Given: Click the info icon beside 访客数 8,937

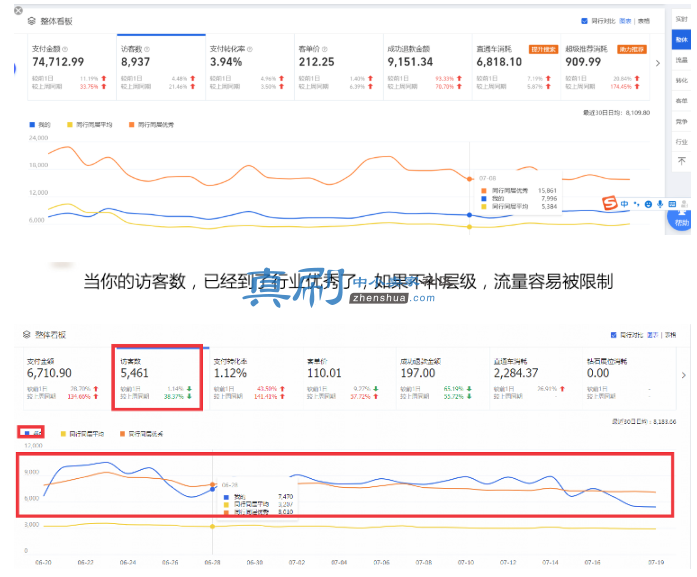Looking at the screenshot, I should point(147,49).
